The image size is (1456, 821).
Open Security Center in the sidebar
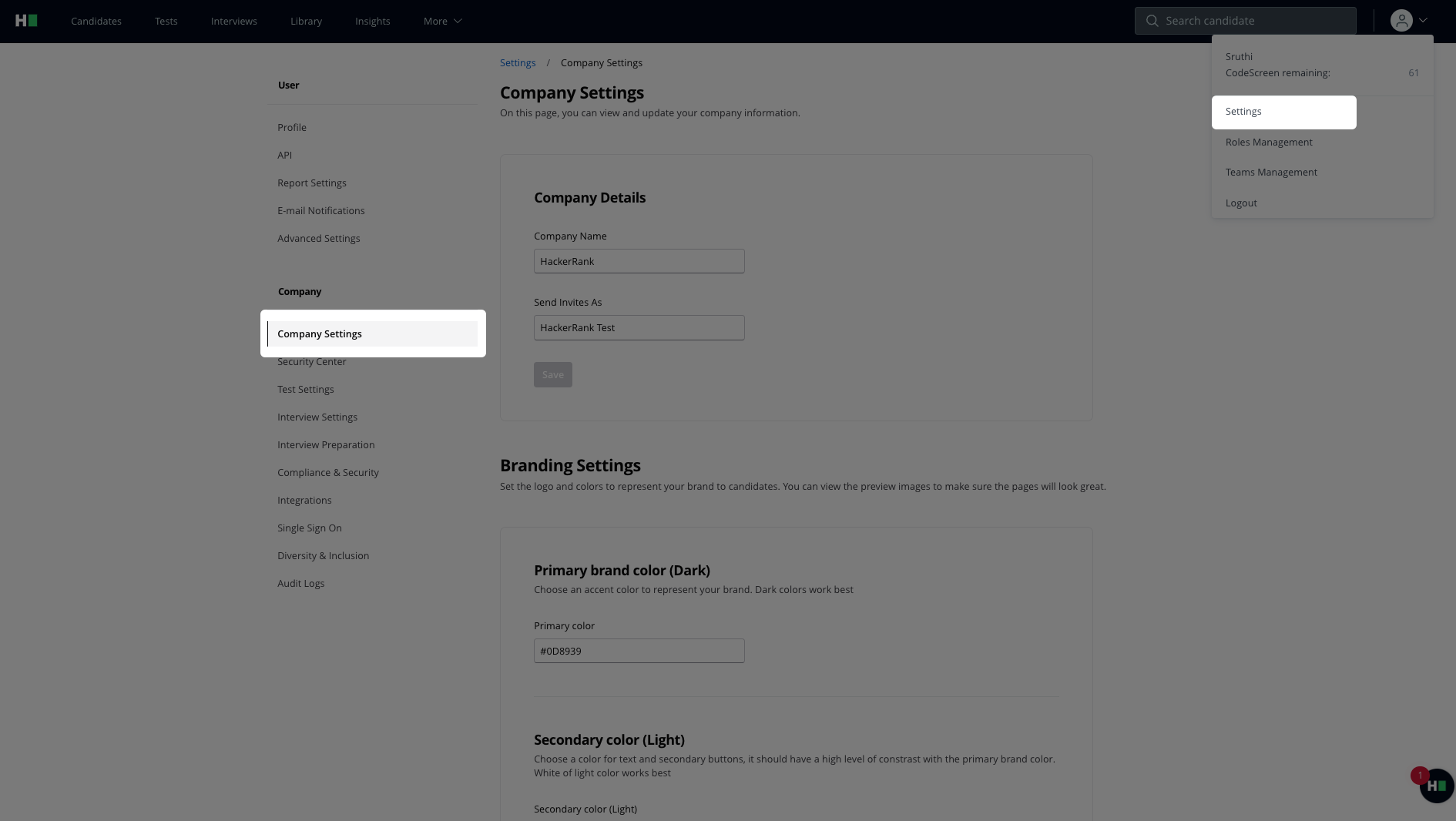(312, 362)
